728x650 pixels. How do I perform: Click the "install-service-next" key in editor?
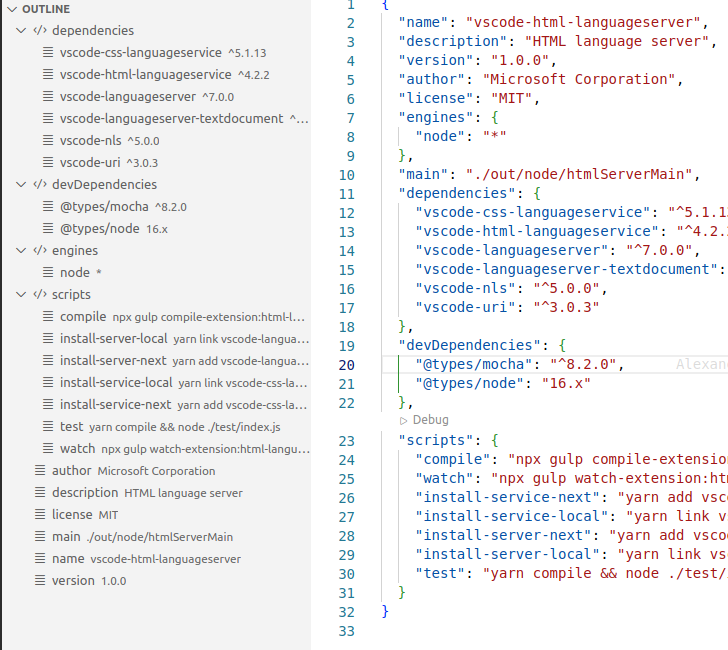[508, 497]
